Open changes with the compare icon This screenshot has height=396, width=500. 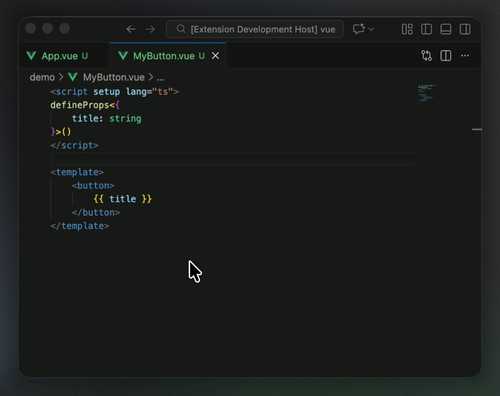coord(426,56)
